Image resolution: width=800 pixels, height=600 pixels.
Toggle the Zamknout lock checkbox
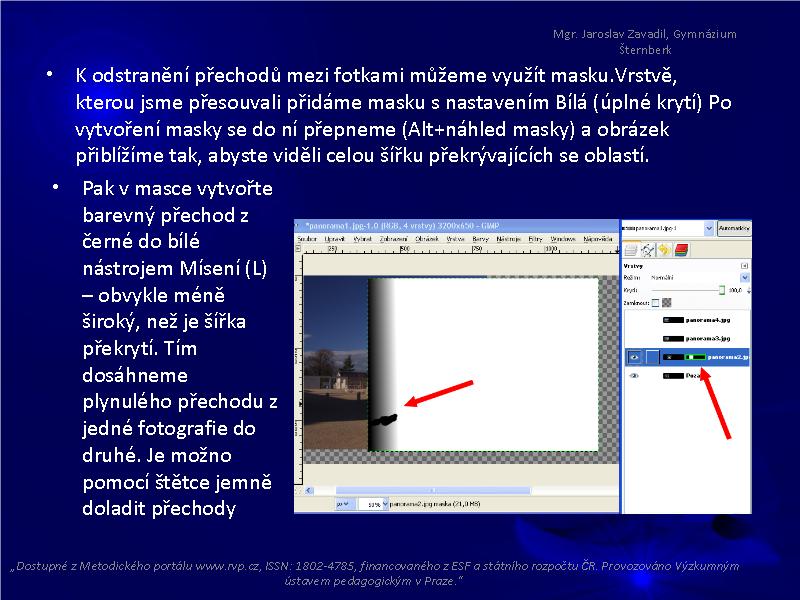[656, 303]
